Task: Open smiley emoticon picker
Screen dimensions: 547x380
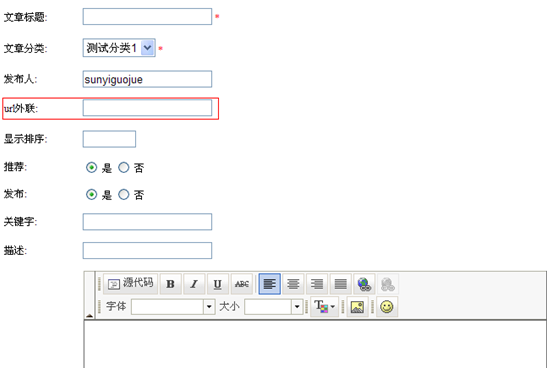Action: pyautogui.click(x=387, y=307)
